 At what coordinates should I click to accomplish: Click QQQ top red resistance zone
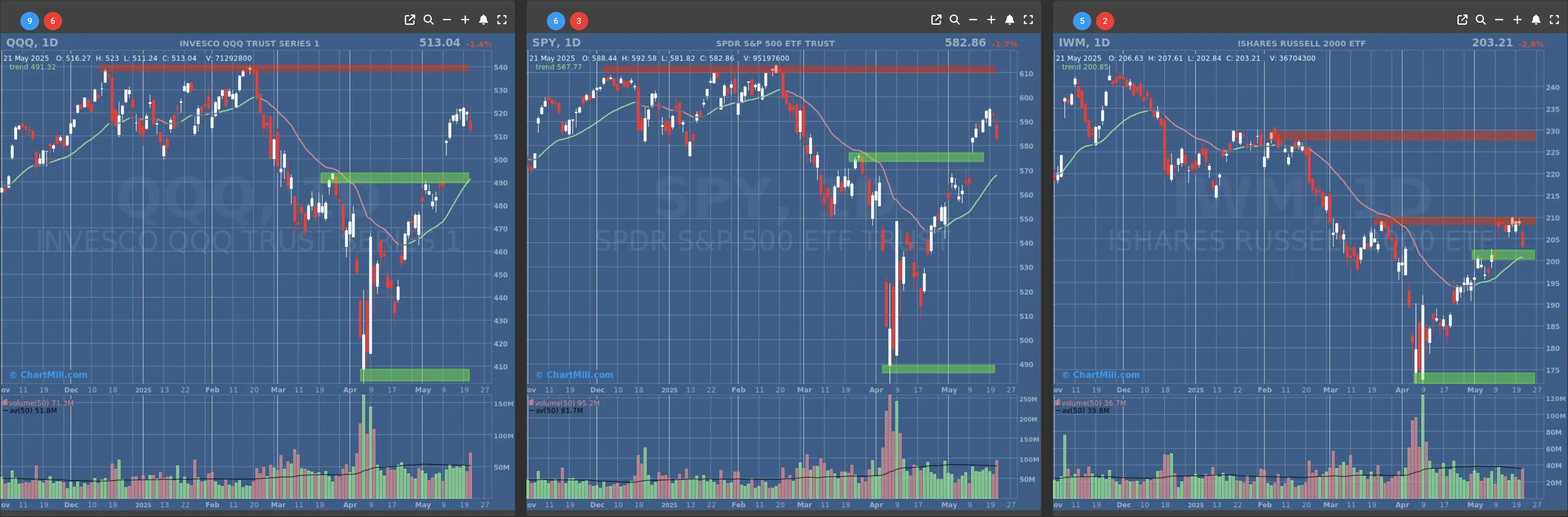(284, 68)
